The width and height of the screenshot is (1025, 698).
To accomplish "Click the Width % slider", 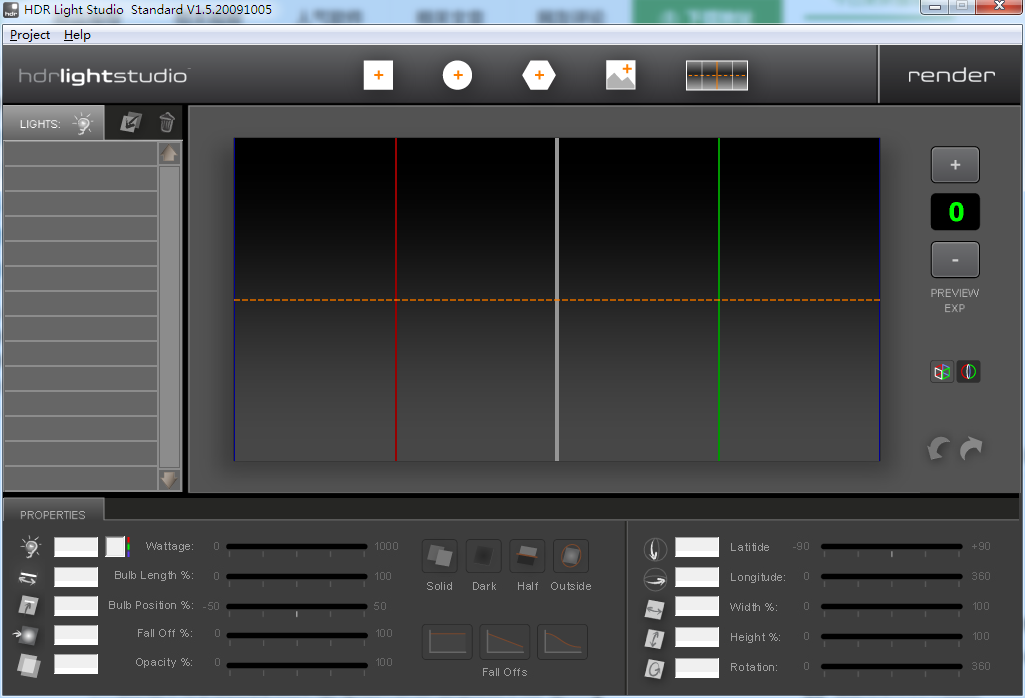I will (x=892, y=607).
